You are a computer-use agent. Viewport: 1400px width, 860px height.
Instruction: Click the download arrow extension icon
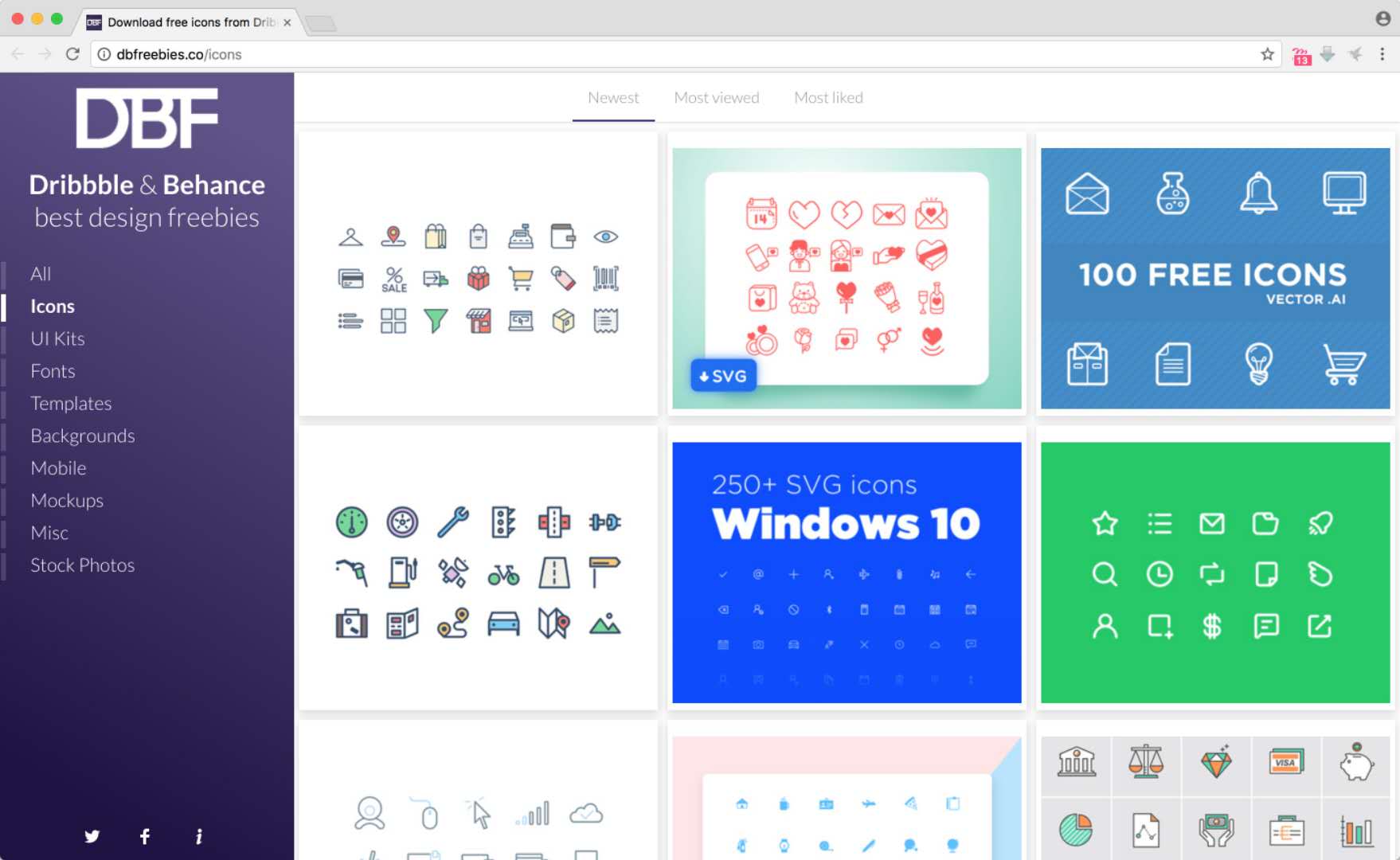coord(1328,54)
